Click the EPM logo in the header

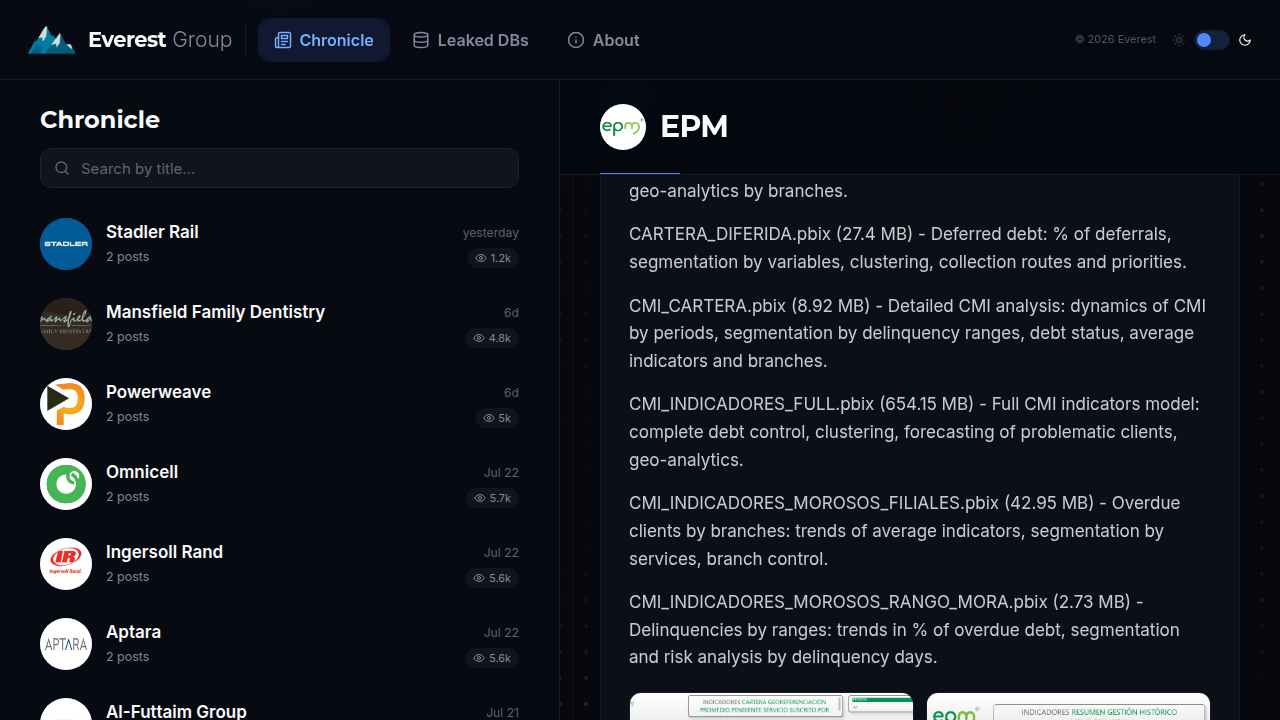pyautogui.click(x=623, y=127)
